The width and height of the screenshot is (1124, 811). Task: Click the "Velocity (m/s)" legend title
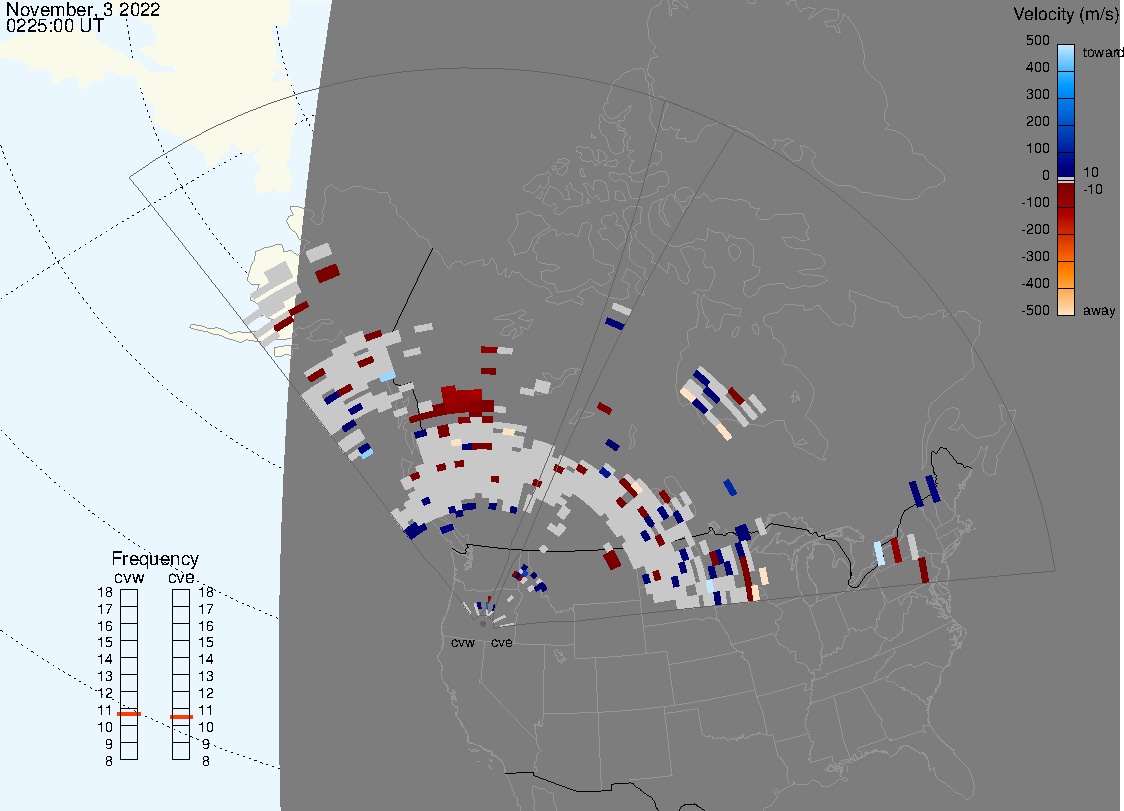coord(1064,14)
